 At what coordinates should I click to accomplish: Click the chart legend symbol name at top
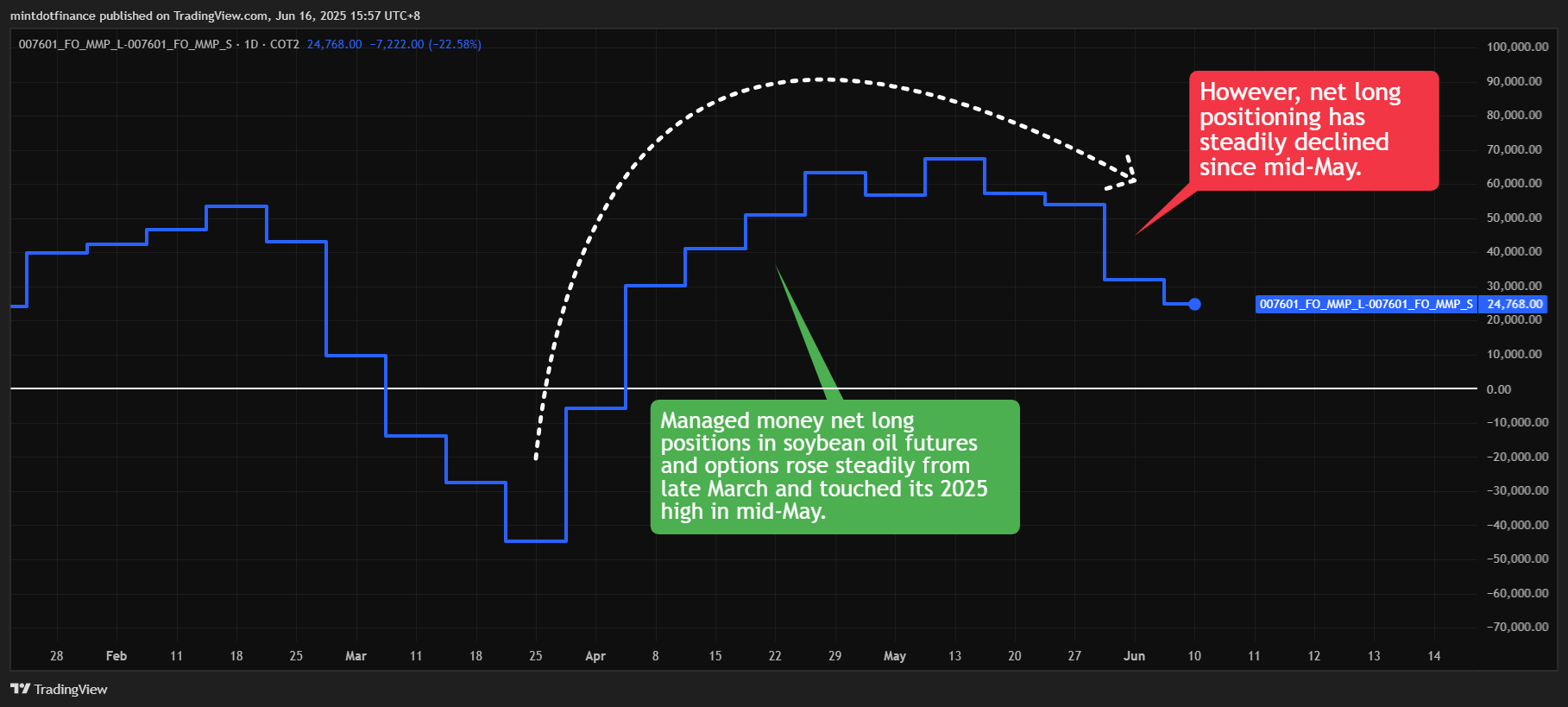tap(125, 44)
